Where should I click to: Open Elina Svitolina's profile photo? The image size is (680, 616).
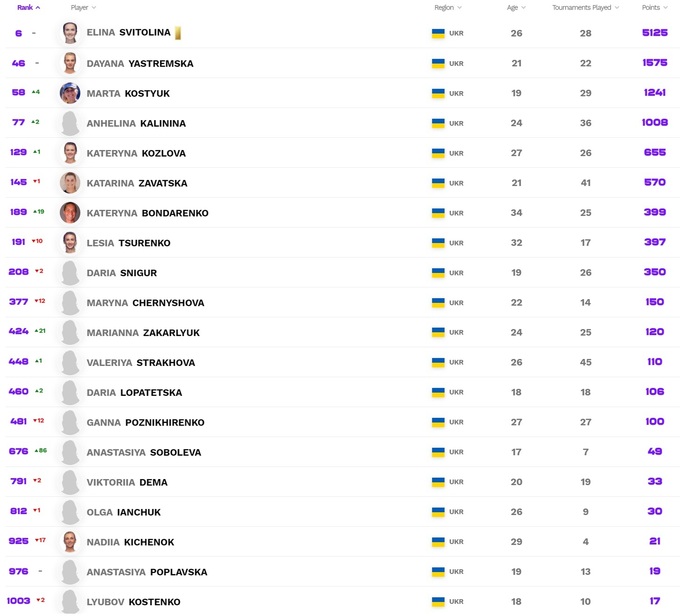coord(70,33)
